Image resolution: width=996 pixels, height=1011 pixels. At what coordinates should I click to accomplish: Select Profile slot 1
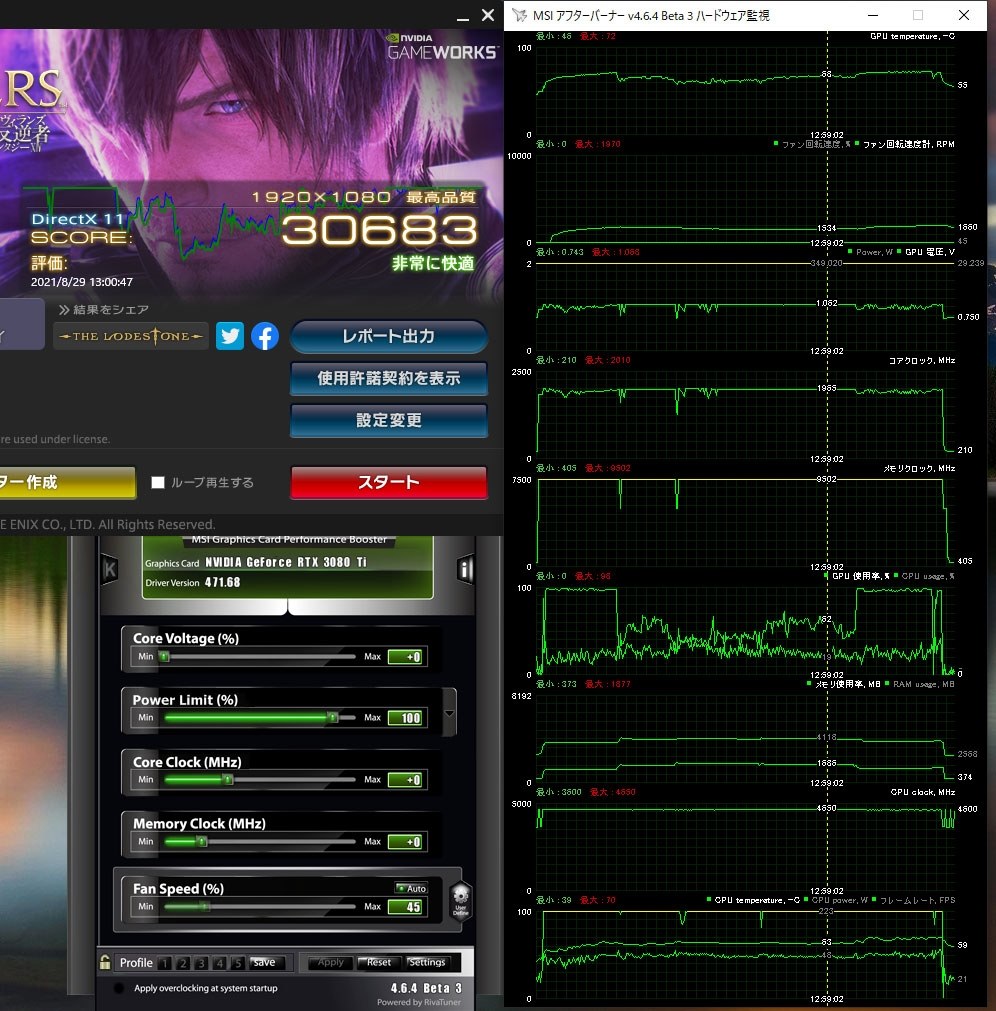[x=165, y=963]
